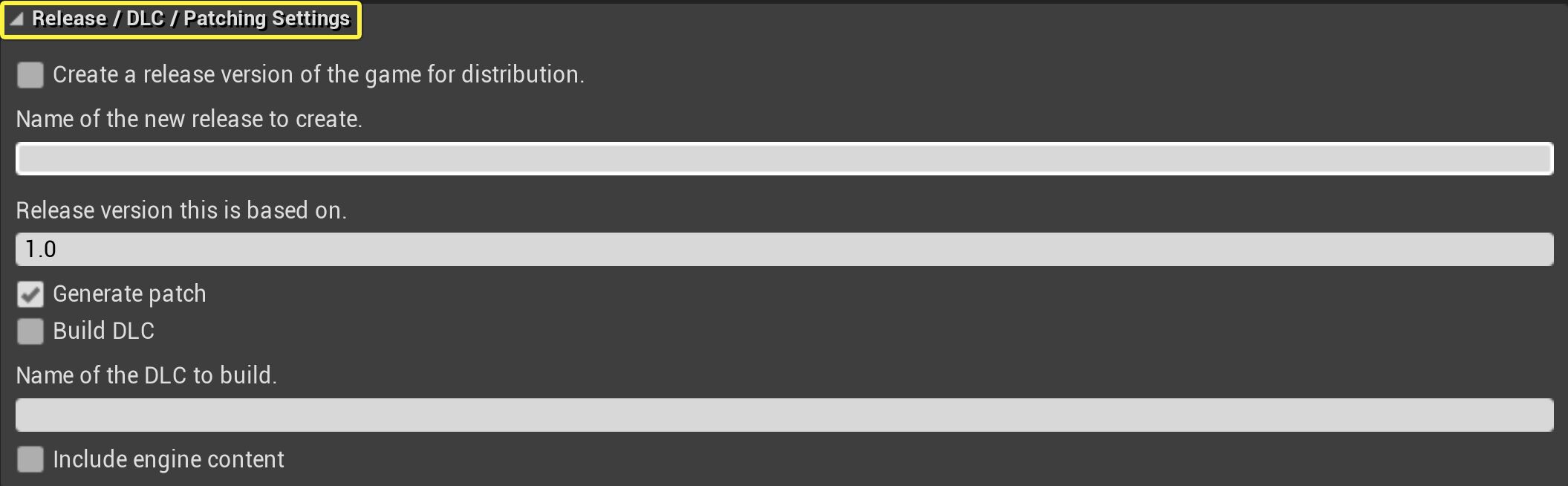The width and height of the screenshot is (1568, 486).
Task: Click the new release name input field
Action: (784, 158)
